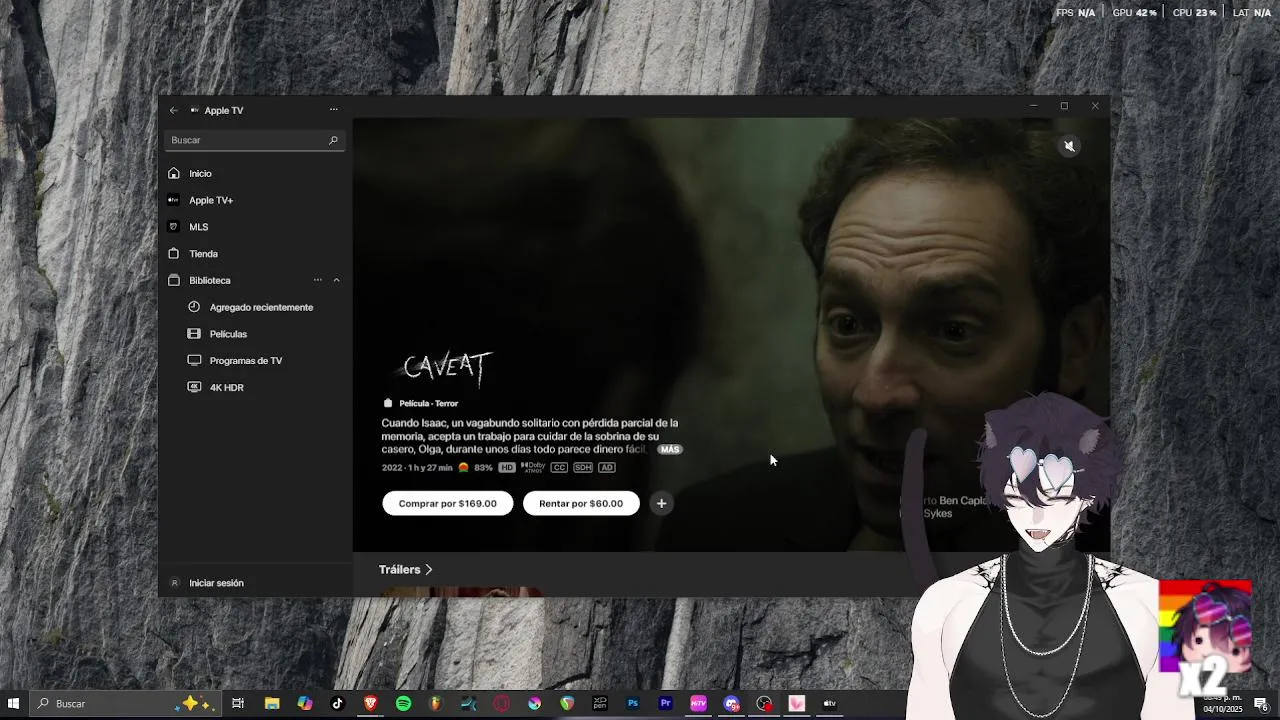The height and width of the screenshot is (720, 1280).
Task: Open Spotify from the taskbar
Action: [x=403, y=704]
